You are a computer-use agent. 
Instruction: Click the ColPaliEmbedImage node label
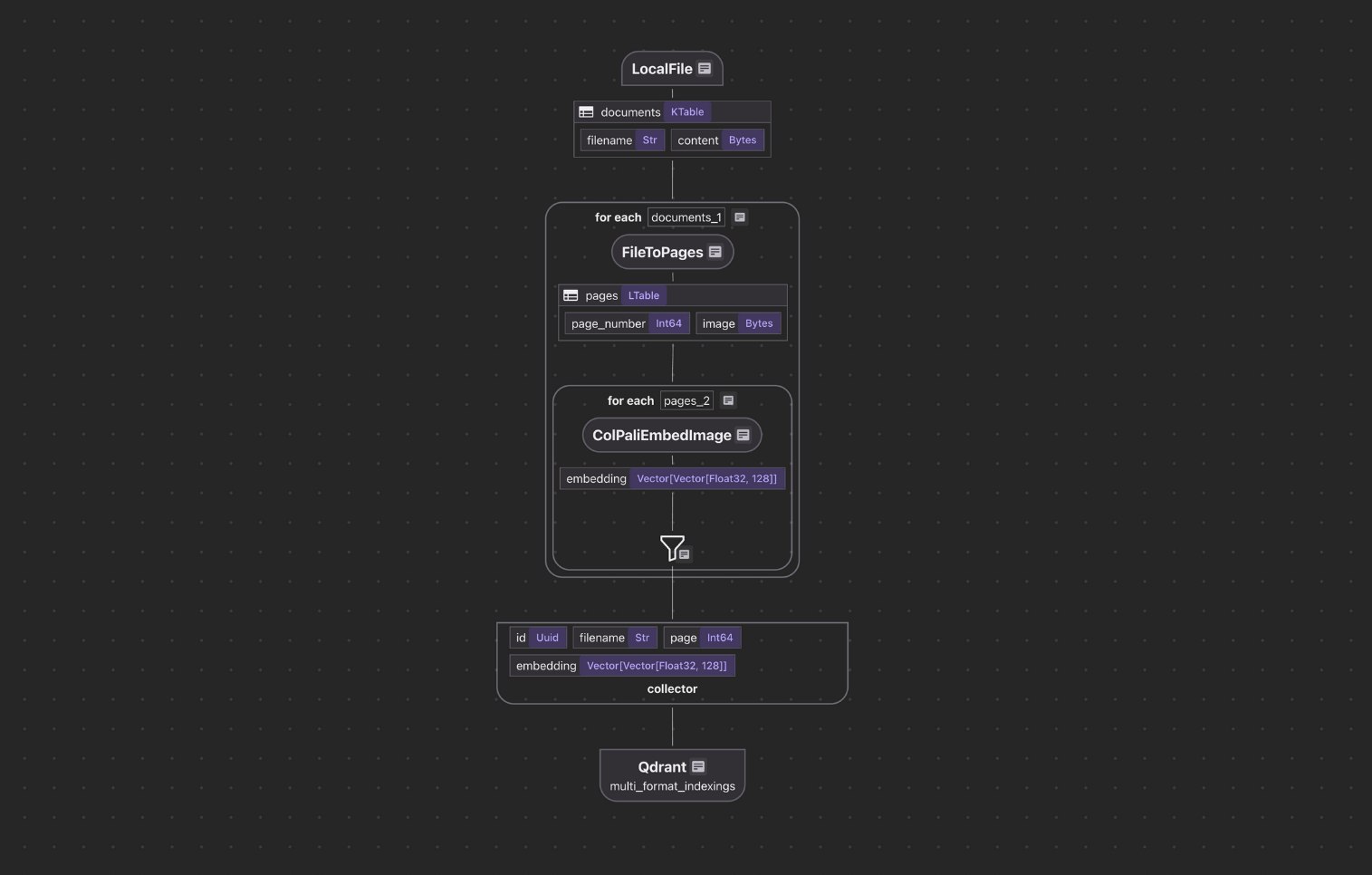pyautogui.click(x=661, y=435)
